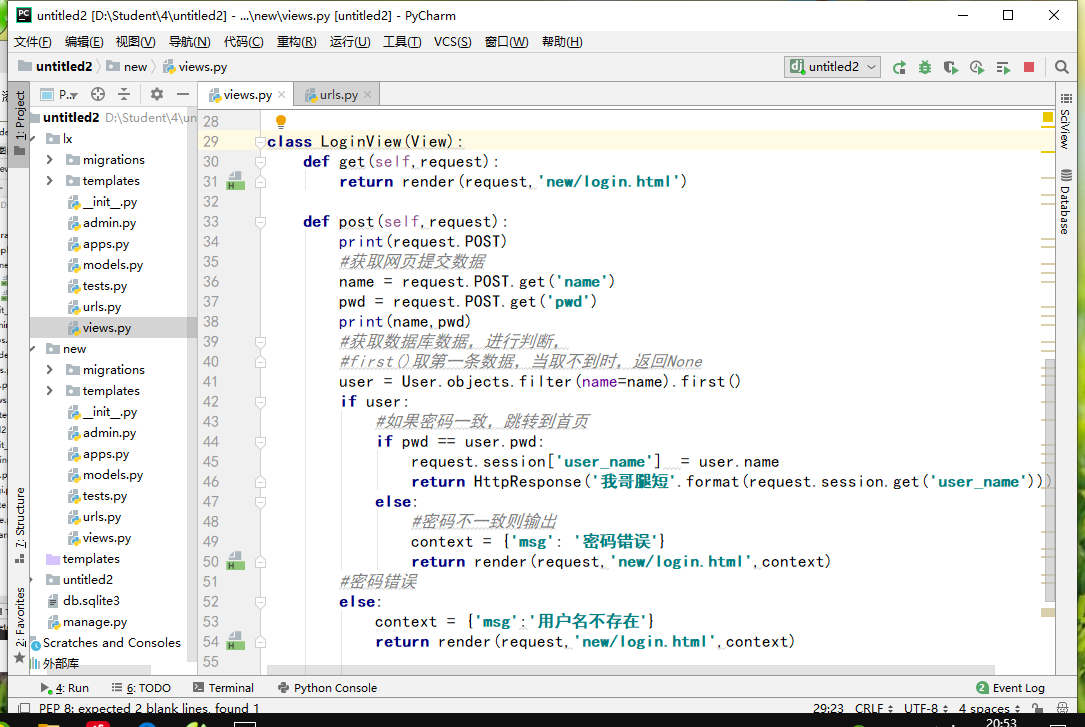Click the yellow lightbulb intention icon

281,122
